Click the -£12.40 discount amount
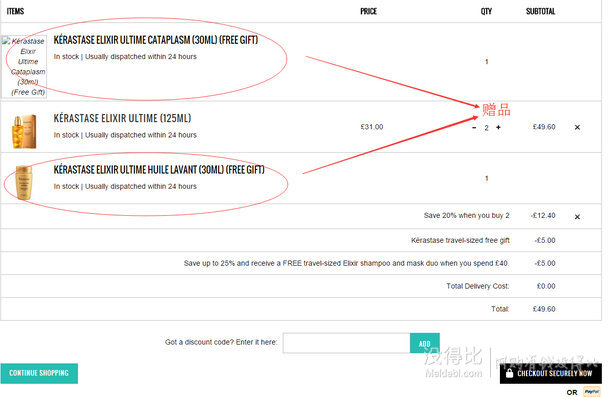This screenshot has width=610, height=397. [543, 216]
